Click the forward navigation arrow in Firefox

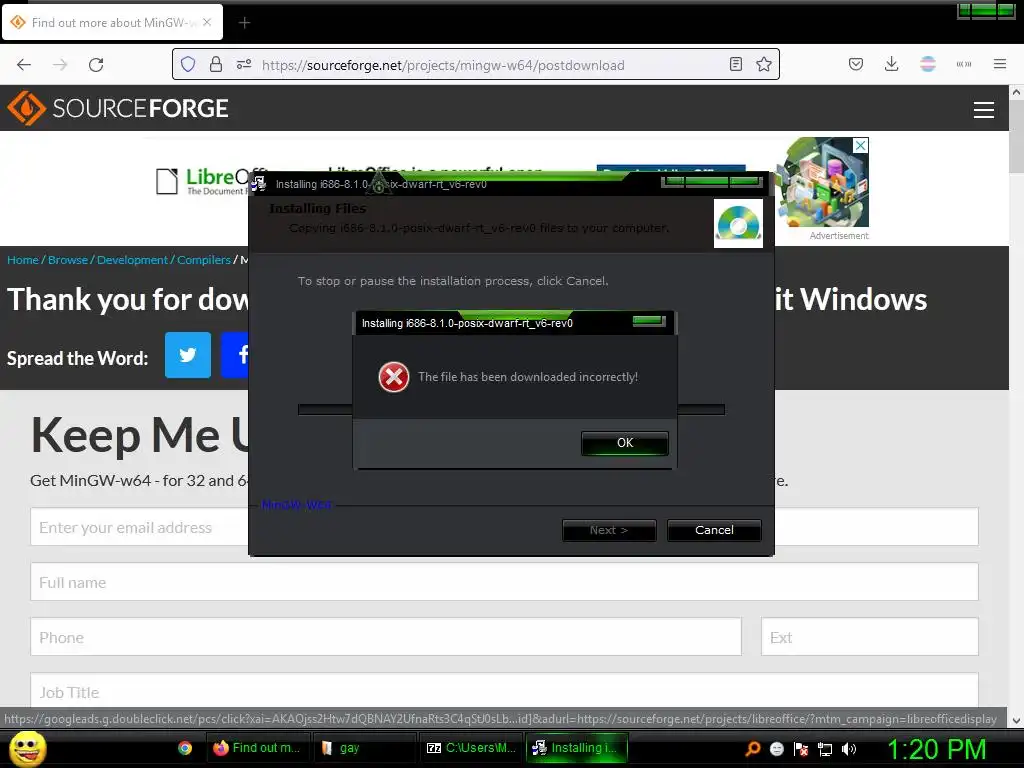pyautogui.click(x=60, y=65)
